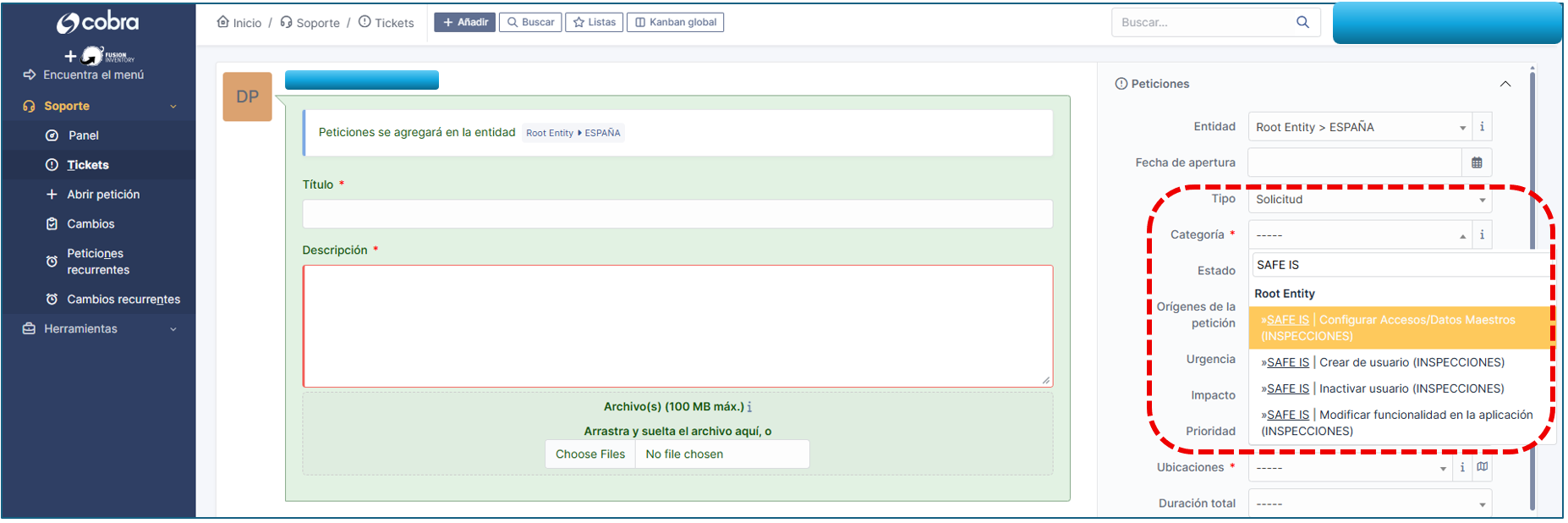Image resolution: width=1568 pixels, height=523 pixels.
Task: Collapse the Peticiones panel with chevron
Action: point(1505,84)
